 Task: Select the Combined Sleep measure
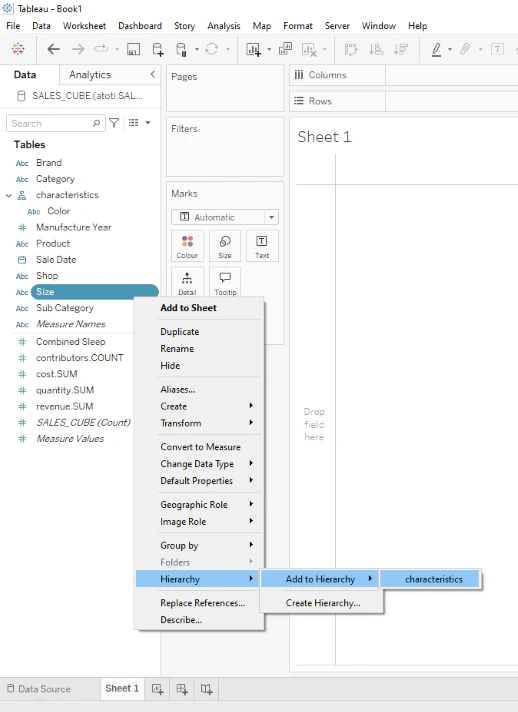click(x=70, y=341)
